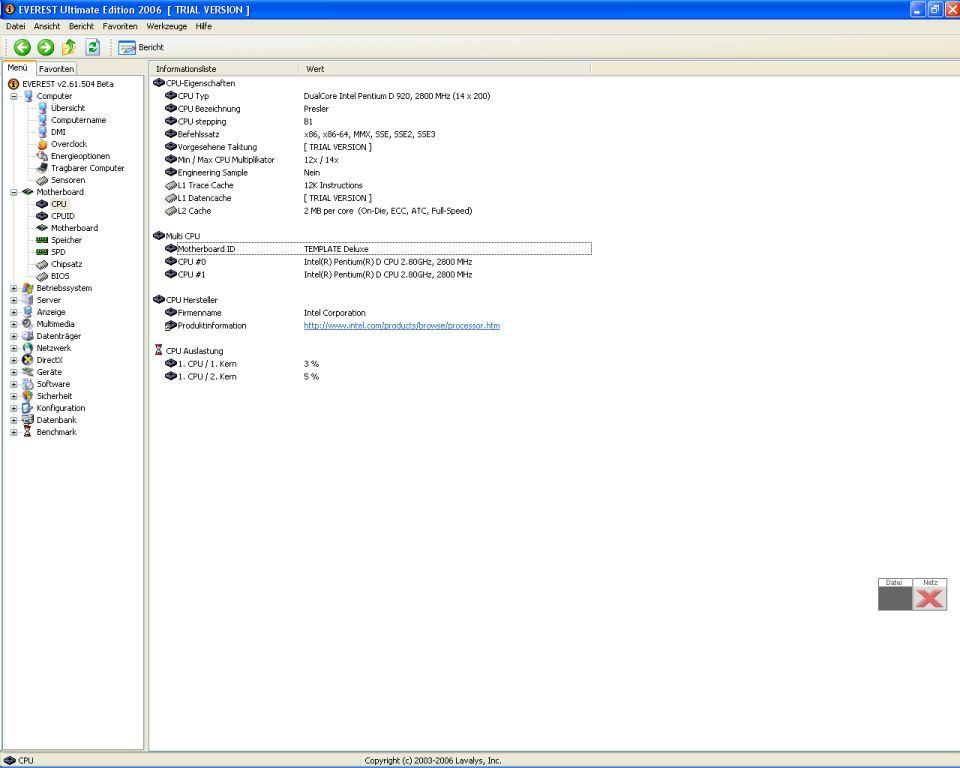Select the L2 Cache row
The width and height of the screenshot is (960, 768).
(372, 211)
